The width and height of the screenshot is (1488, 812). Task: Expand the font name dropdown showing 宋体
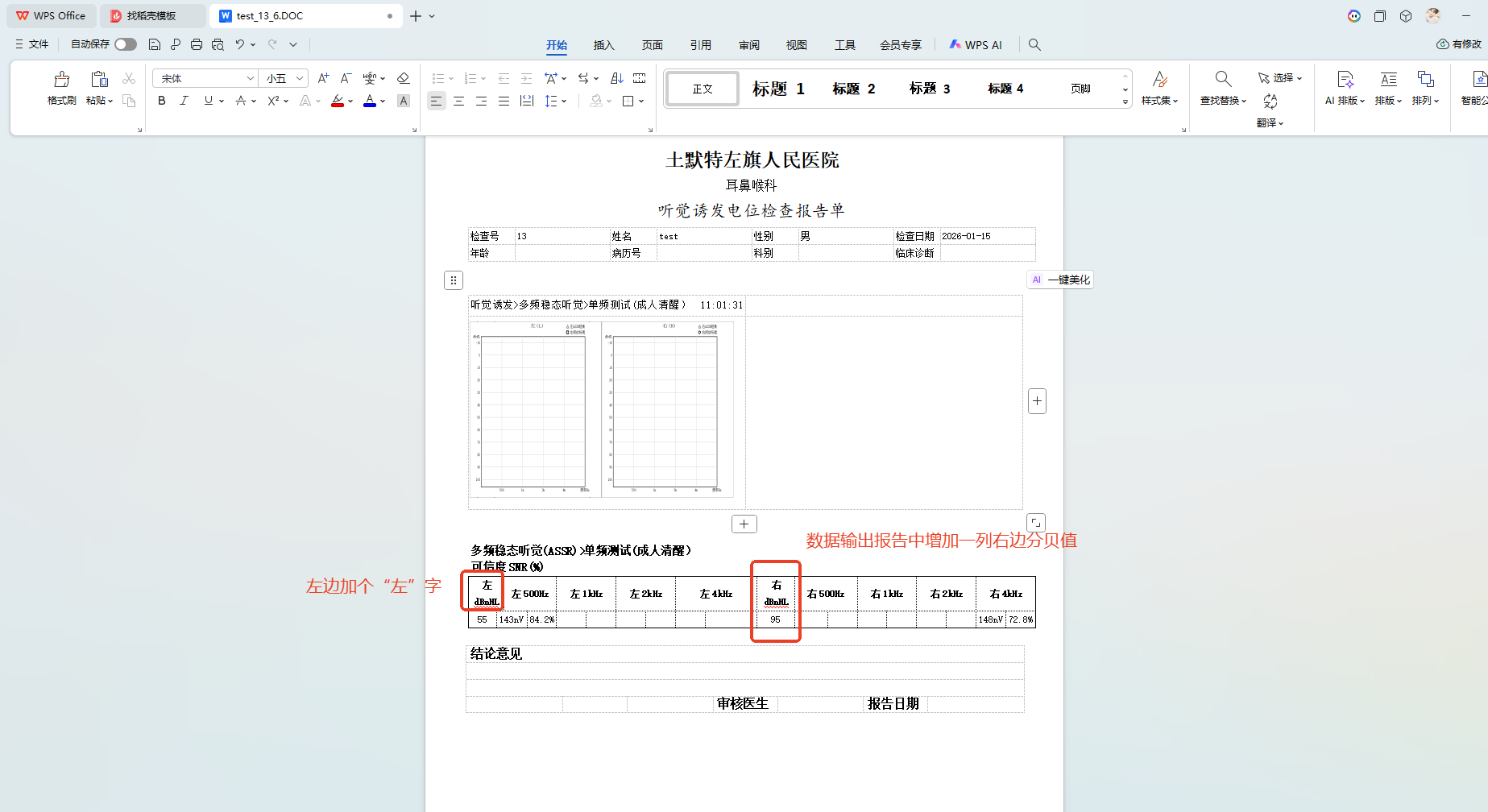[250, 78]
